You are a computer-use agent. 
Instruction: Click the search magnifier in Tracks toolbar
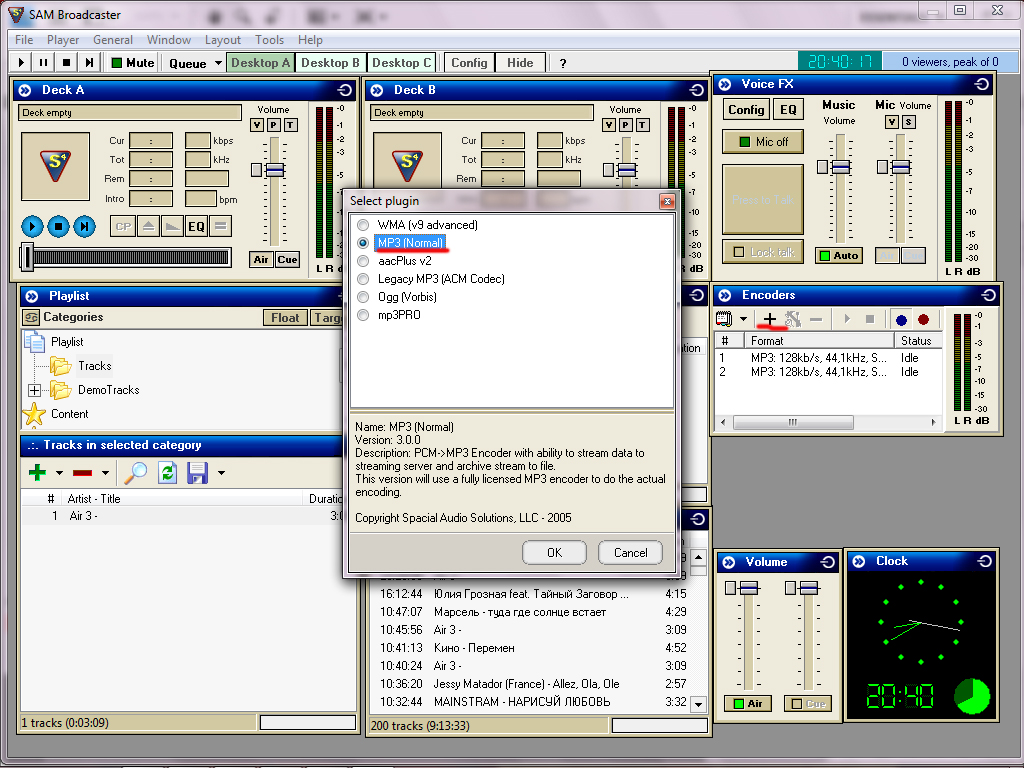coord(134,472)
